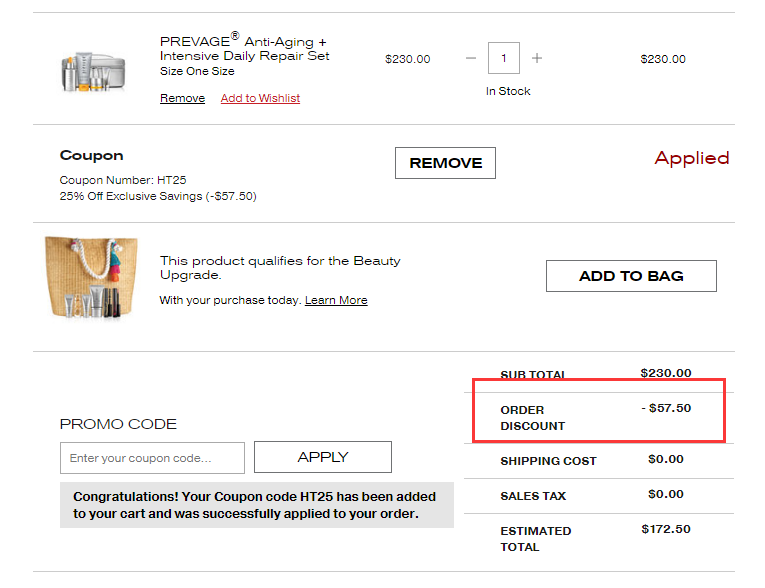Open the Learn More link

click(x=336, y=300)
